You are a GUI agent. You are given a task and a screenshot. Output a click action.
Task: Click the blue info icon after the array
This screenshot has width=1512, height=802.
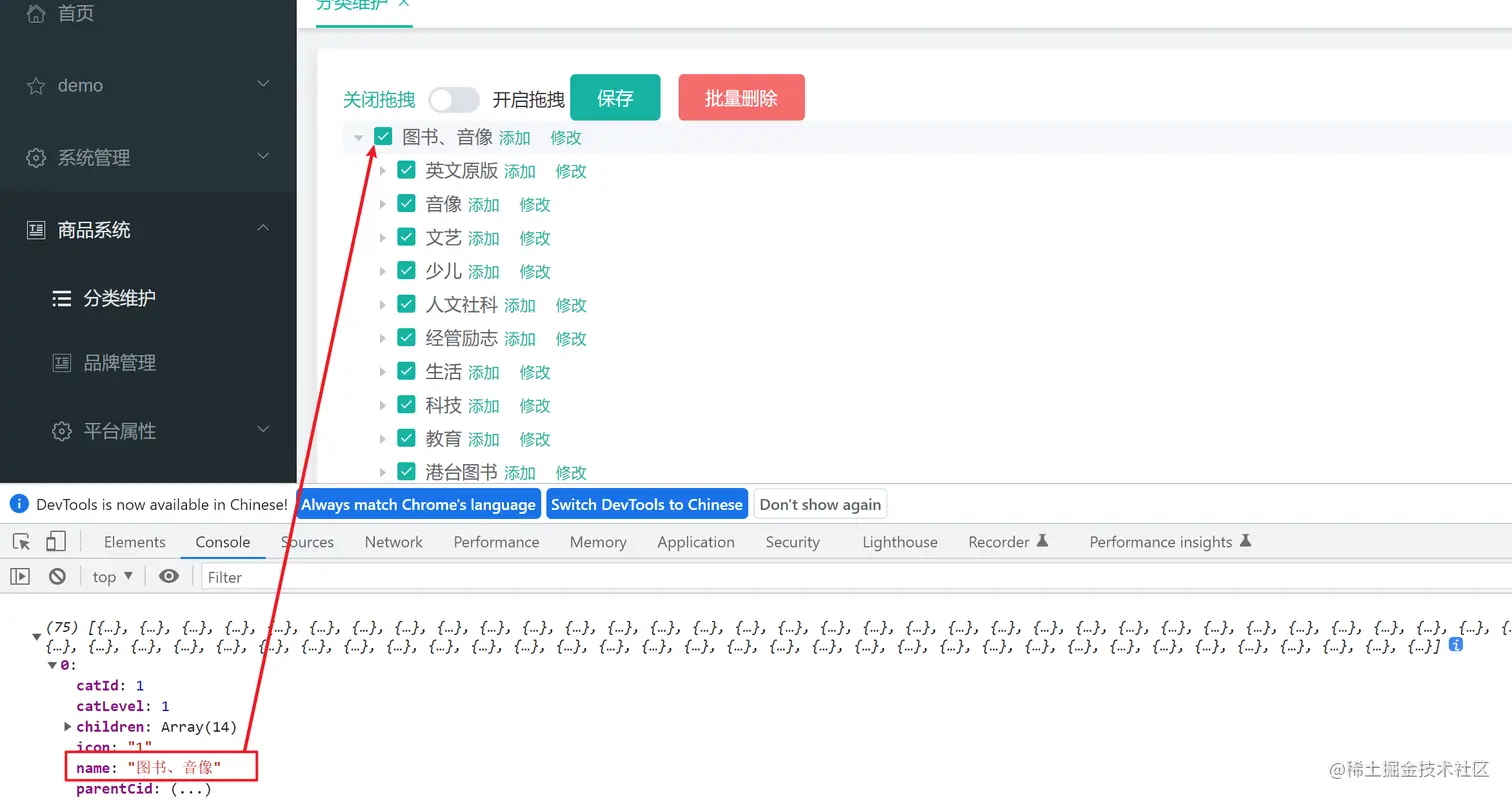click(1456, 645)
